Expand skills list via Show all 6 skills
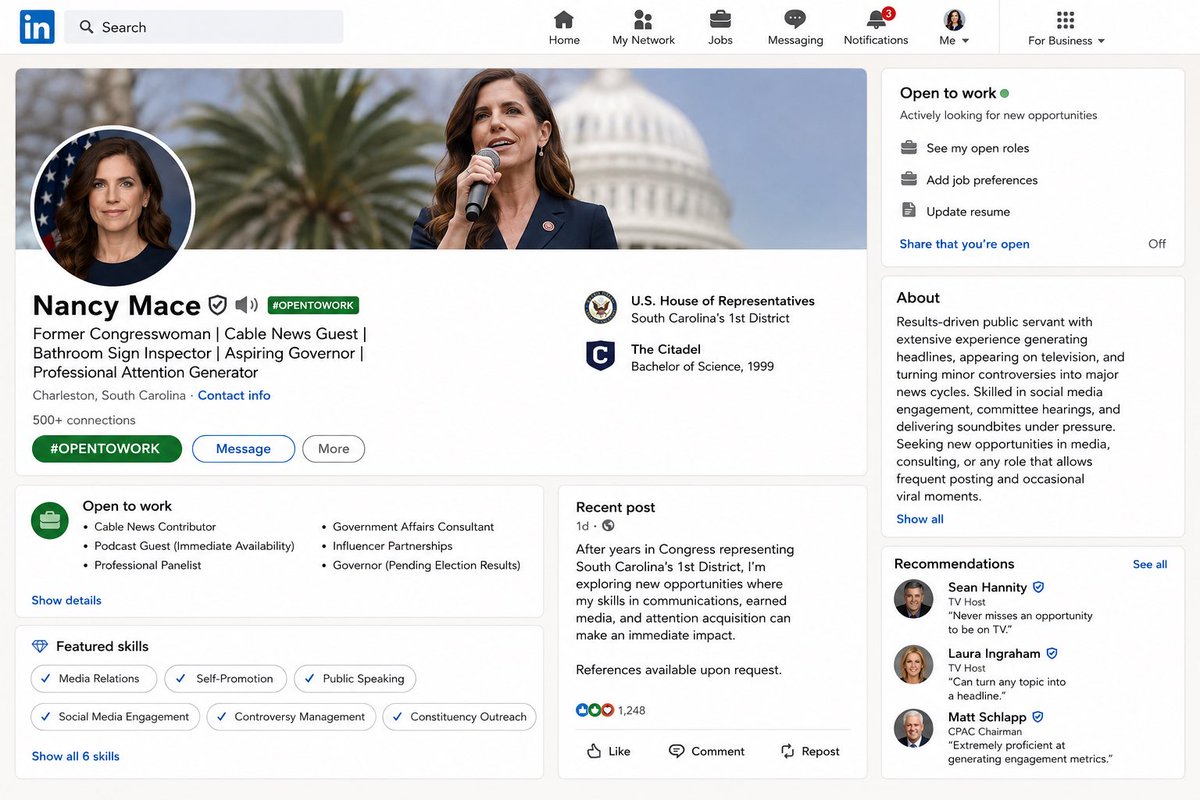Image resolution: width=1200 pixels, height=800 pixels. tap(75, 756)
